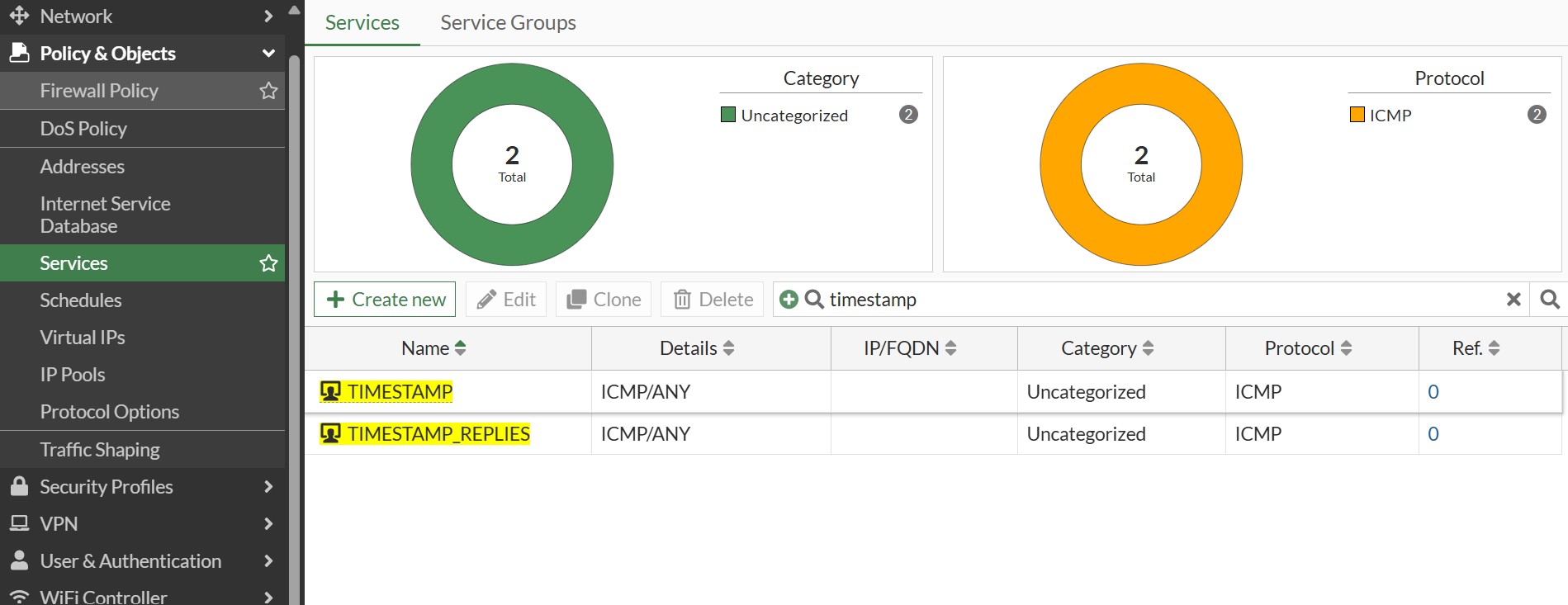Viewport: 1568px width, 605px height.
Task: Click the Create new button
Action: pos(385,300)
